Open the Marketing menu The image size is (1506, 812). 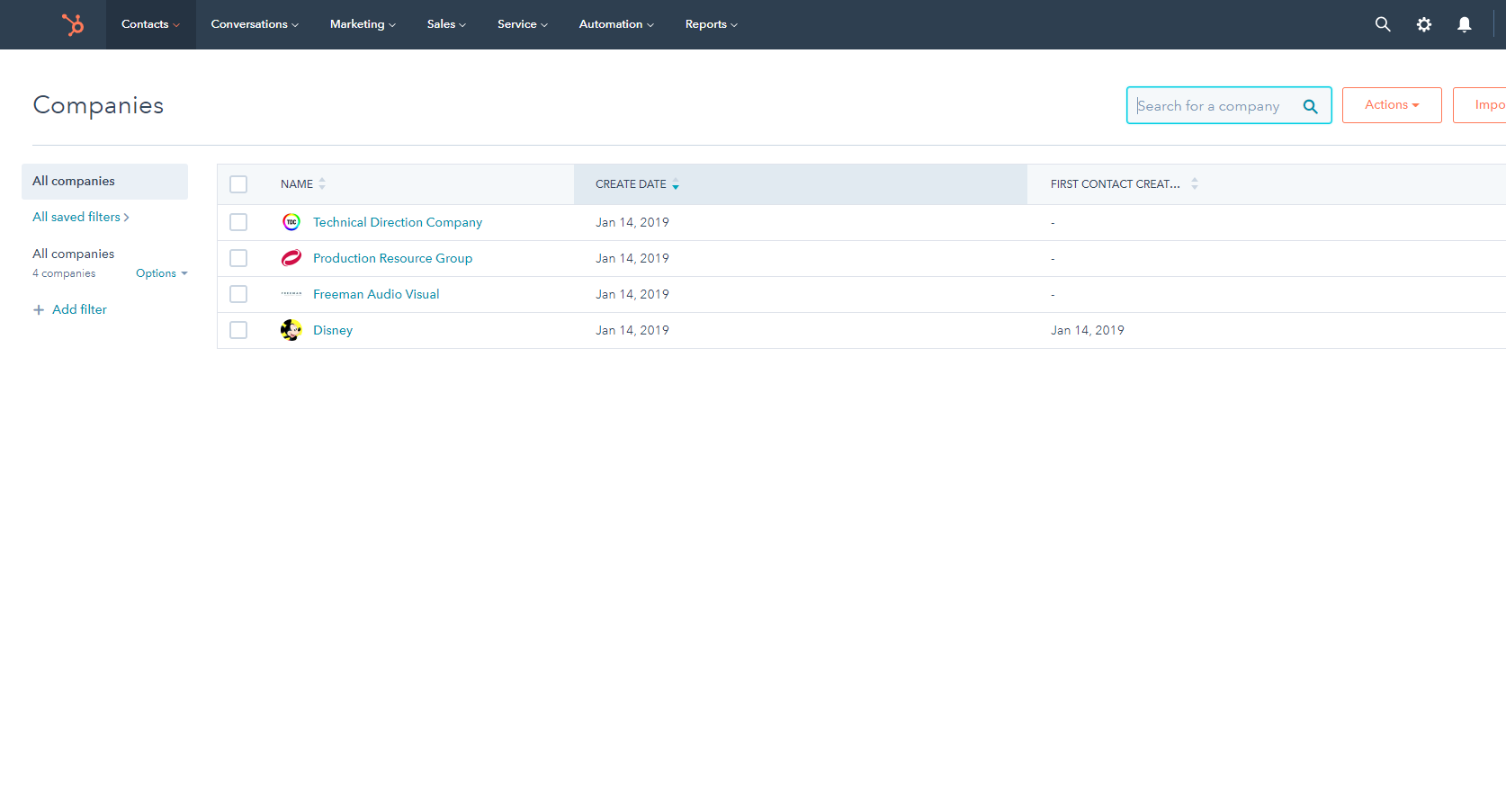pos(363,24)
